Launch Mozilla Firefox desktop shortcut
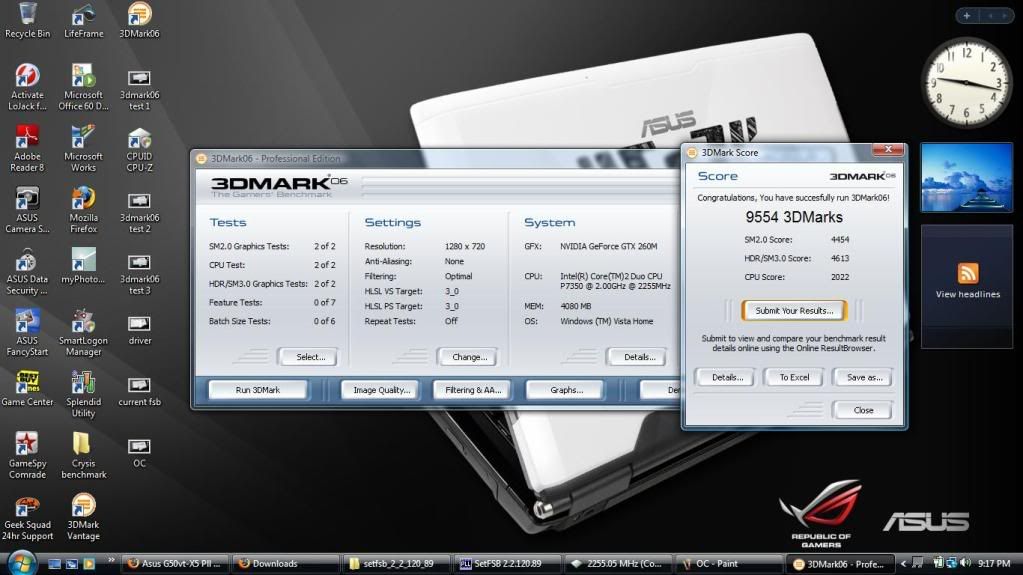This screenshot has width=1023, height=575. (x=84, y=210)
